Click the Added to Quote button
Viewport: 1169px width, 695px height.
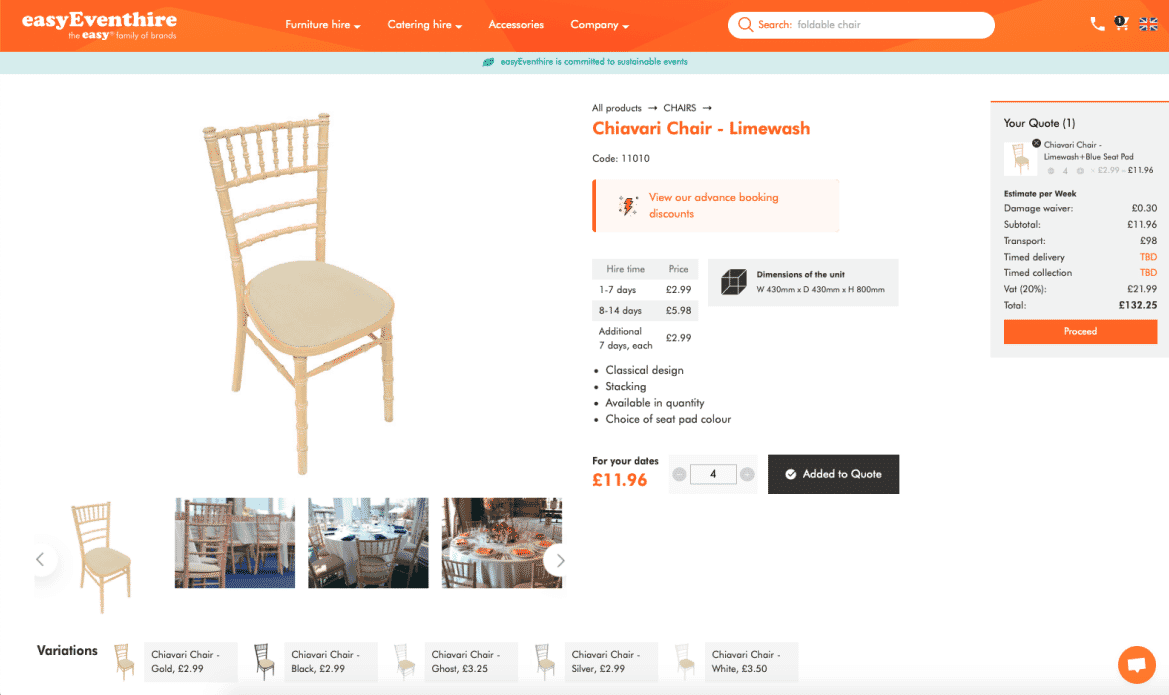[834, 474]
